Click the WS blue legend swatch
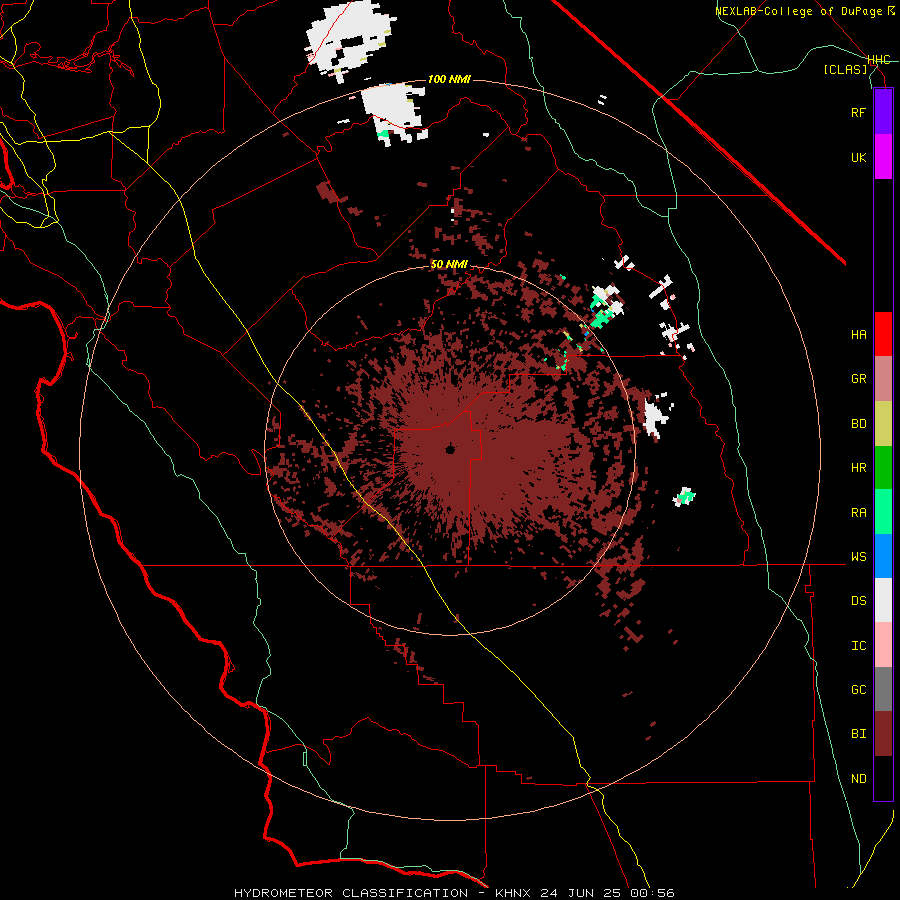The height and width of the screenshot is (900, 900). [x=883, y=556]
